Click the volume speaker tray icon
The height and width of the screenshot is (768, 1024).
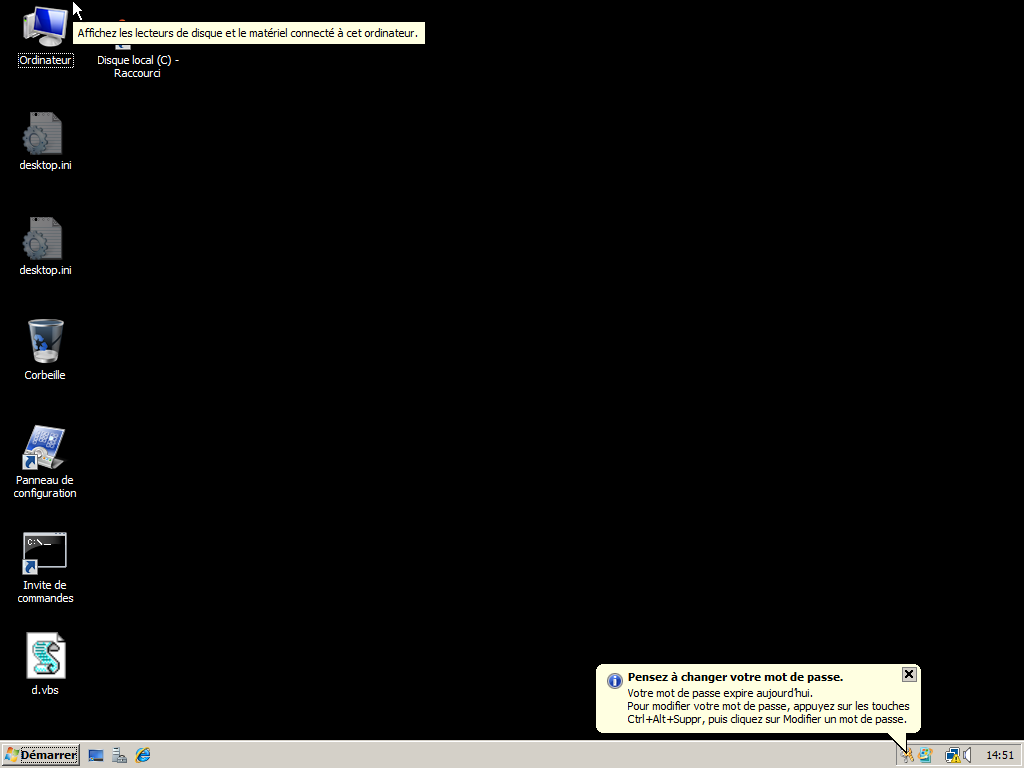pos(968,755)
